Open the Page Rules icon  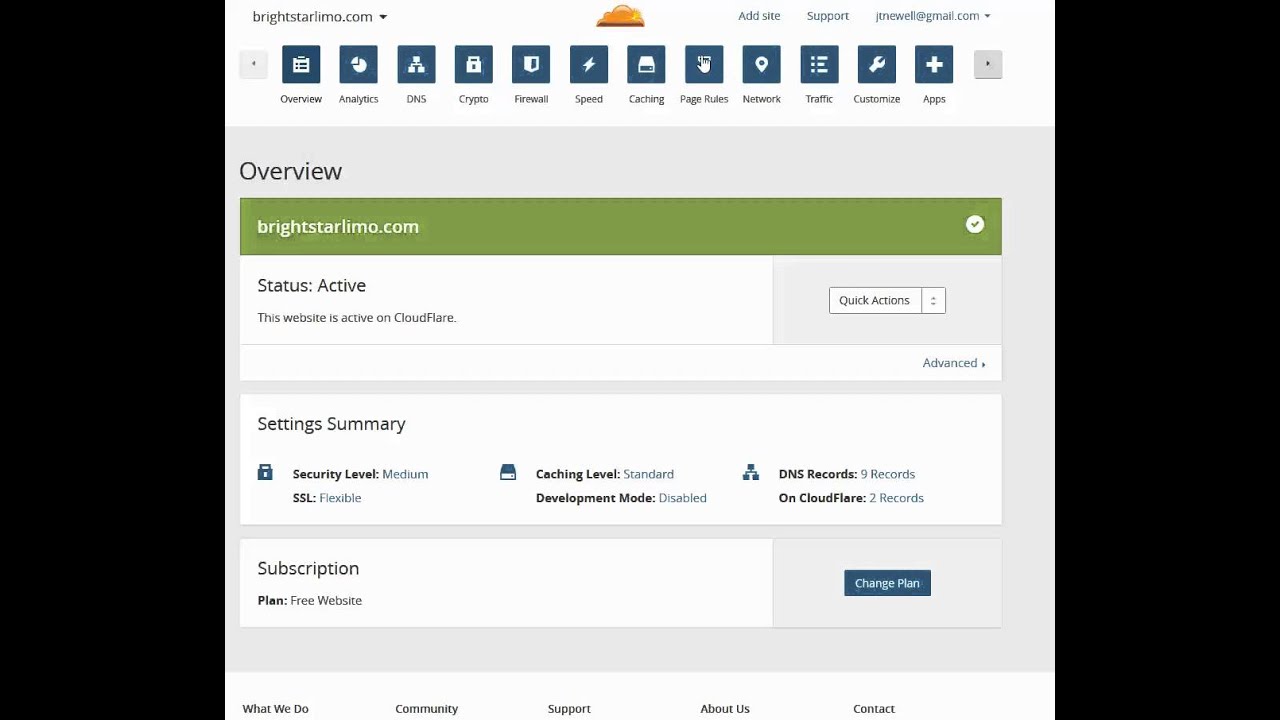tap(704, 64)
